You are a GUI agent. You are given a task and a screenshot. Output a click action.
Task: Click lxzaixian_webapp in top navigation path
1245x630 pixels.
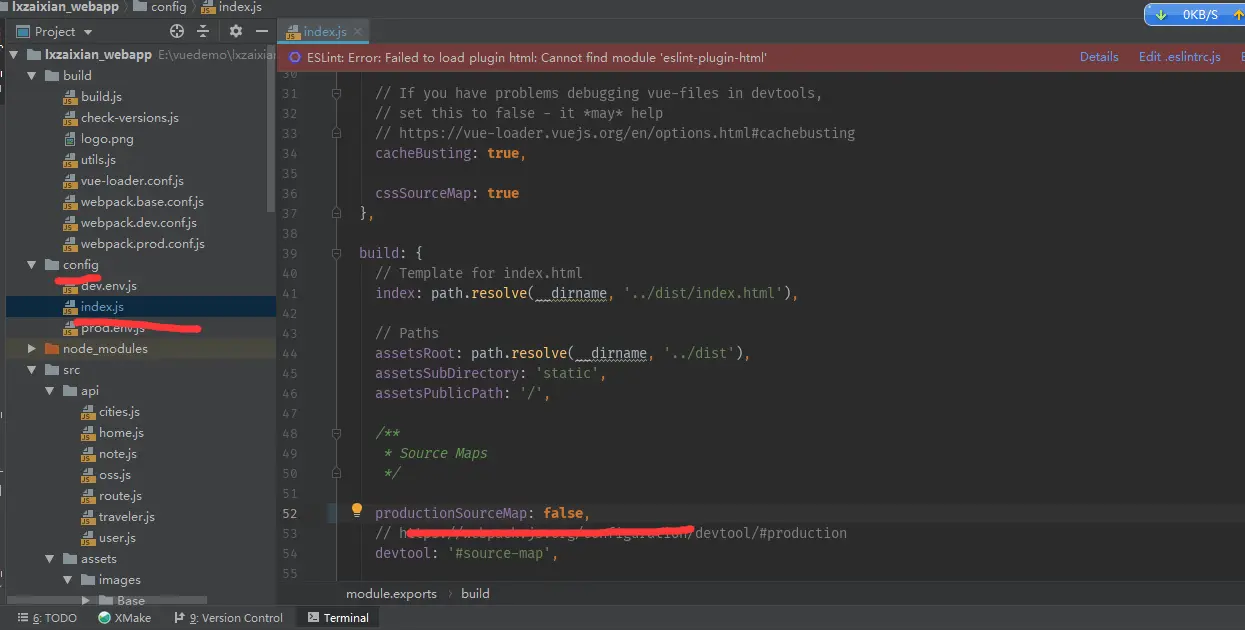(59, 7)
